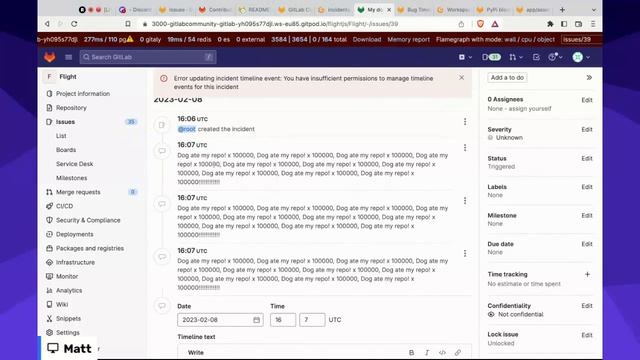640x360 pixels.
Task: Click Add a to do button
Action: pyautogui.click(x=507, y=78)
